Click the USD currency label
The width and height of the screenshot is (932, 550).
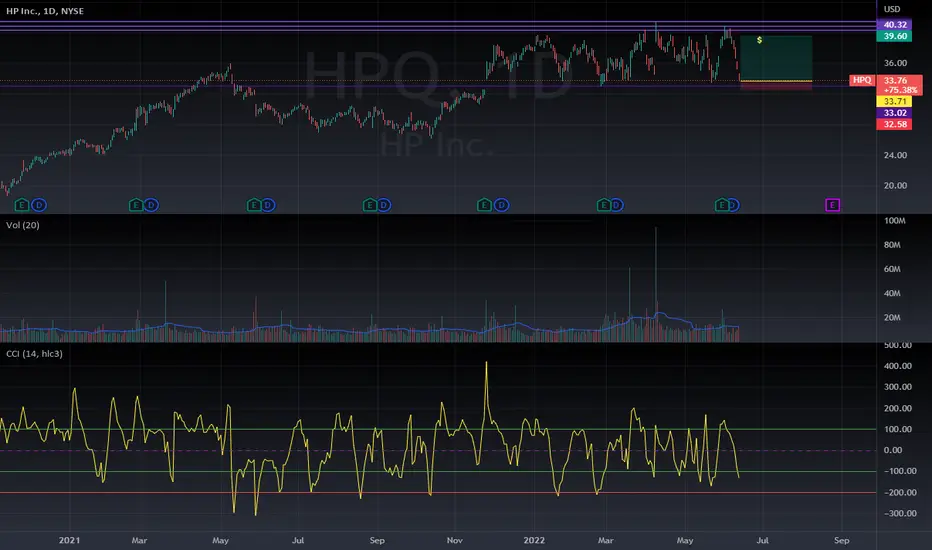coord(892,9)
